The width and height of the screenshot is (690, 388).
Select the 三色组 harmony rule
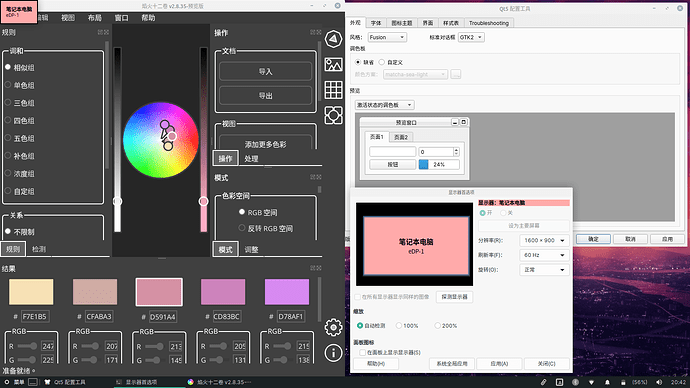pos(19,102)
